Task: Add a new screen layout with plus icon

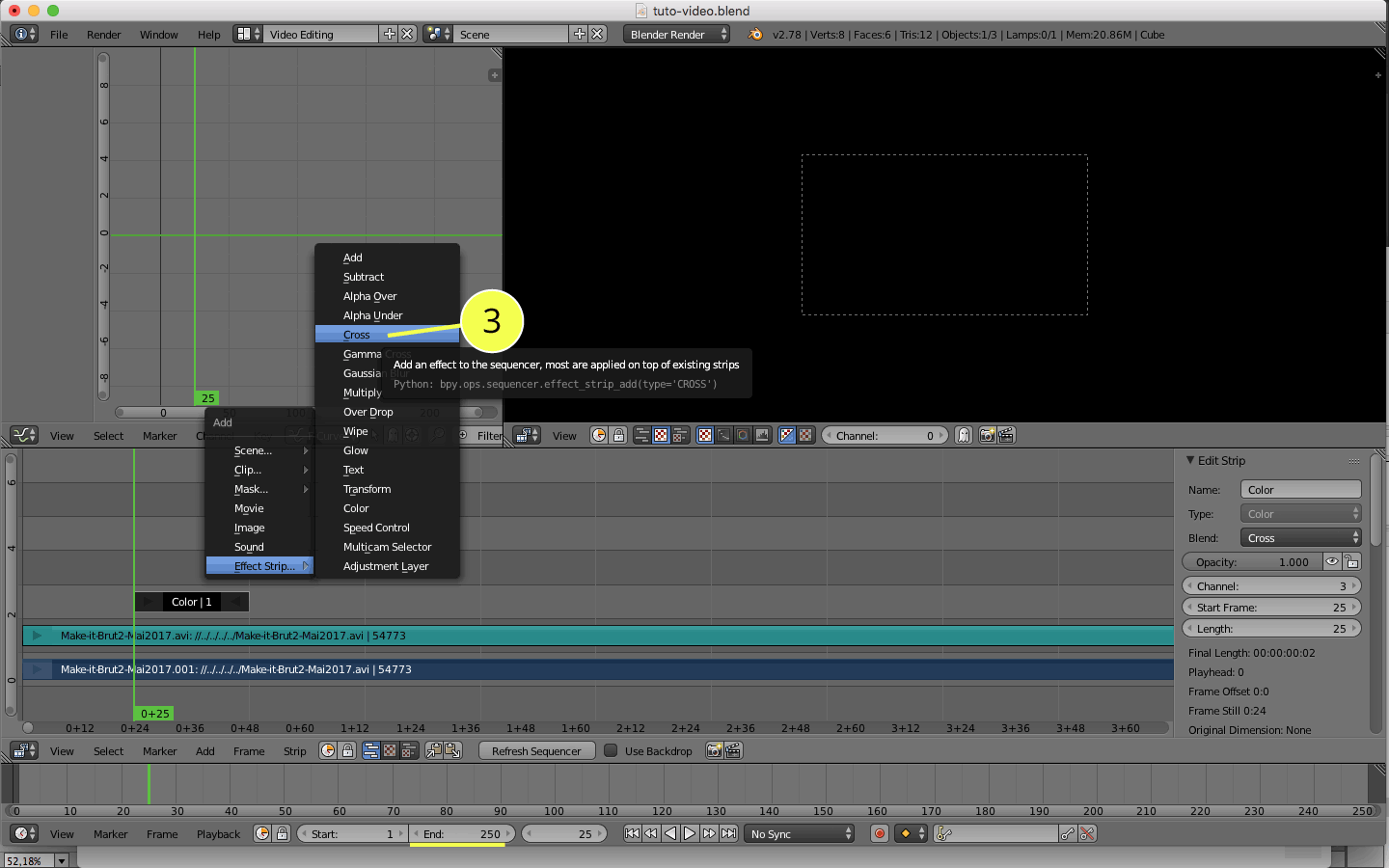Action: 389,34
